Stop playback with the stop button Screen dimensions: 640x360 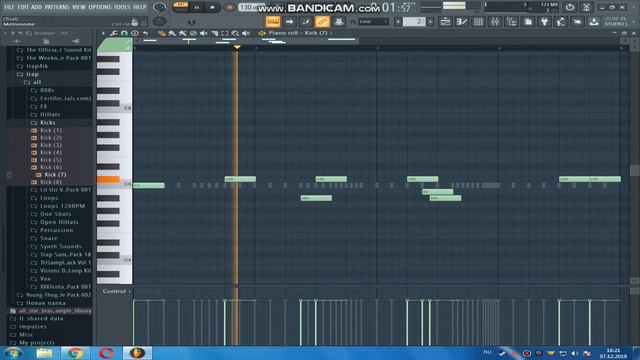click(x=212, y=7)
